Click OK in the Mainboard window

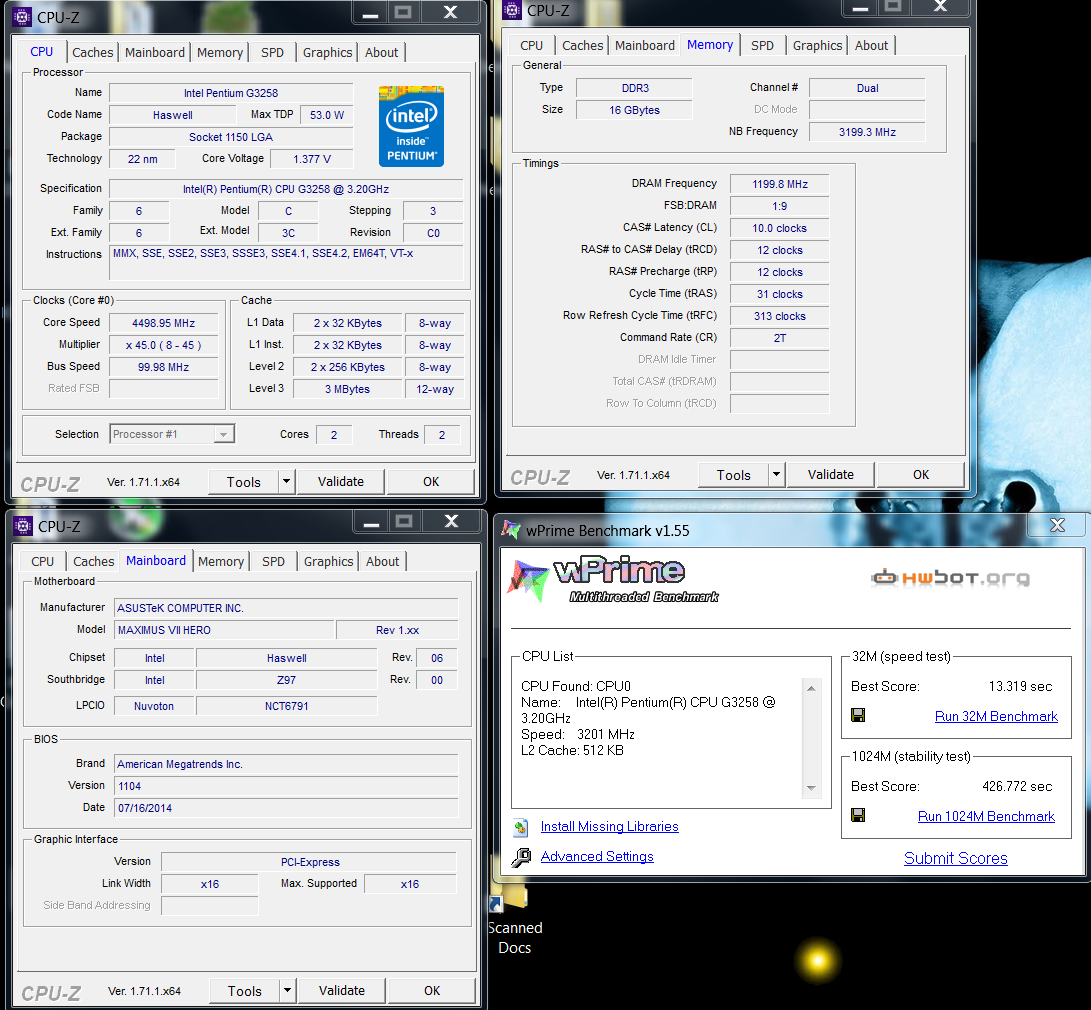(x=432, y=991)
